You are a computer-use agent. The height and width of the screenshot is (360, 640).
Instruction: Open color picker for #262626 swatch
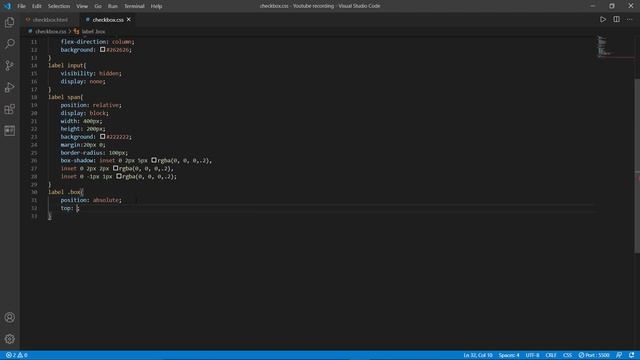pyautogui.click(x=102, y=49)
